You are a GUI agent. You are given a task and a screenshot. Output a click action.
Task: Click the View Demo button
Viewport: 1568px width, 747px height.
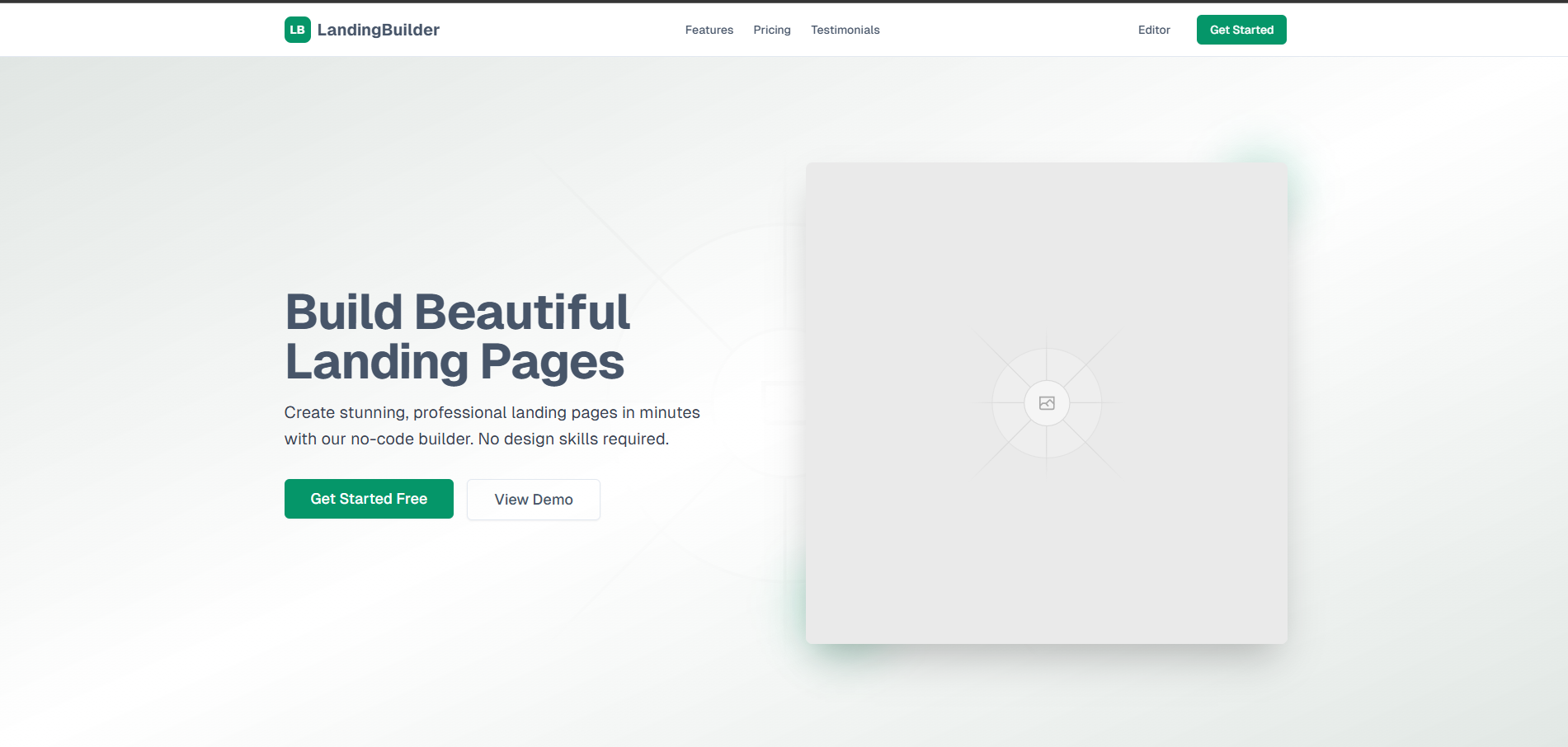coord(533,499)
